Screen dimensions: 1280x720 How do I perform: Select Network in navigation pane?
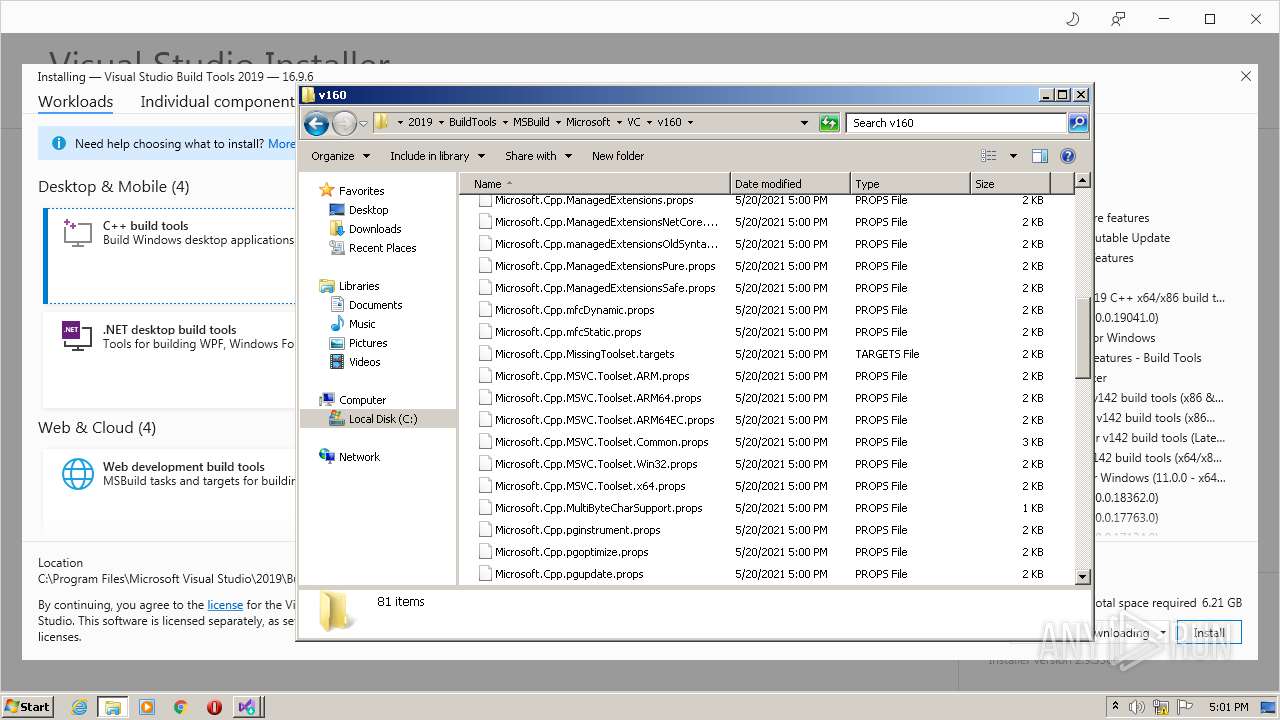359,457
